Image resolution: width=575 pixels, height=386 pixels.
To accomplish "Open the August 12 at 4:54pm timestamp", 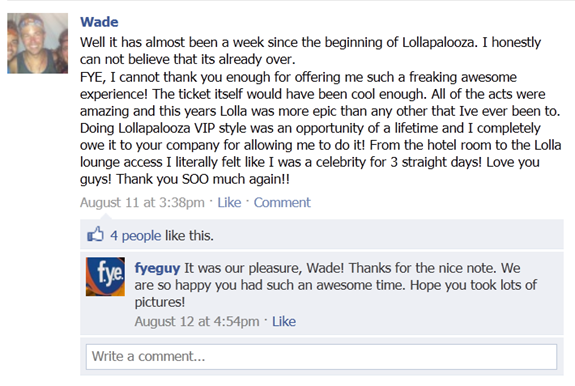I will coord(197,321).
